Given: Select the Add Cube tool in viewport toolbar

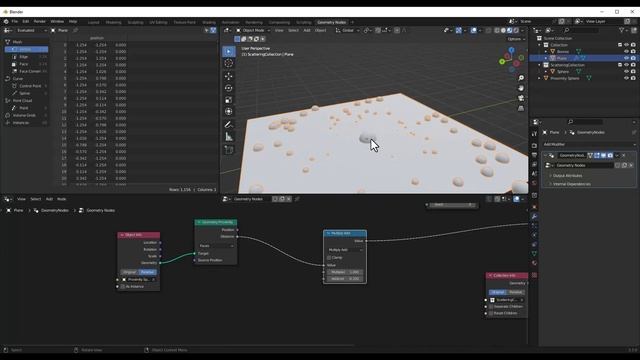Looking at the screenshot, I should point(229,150).
